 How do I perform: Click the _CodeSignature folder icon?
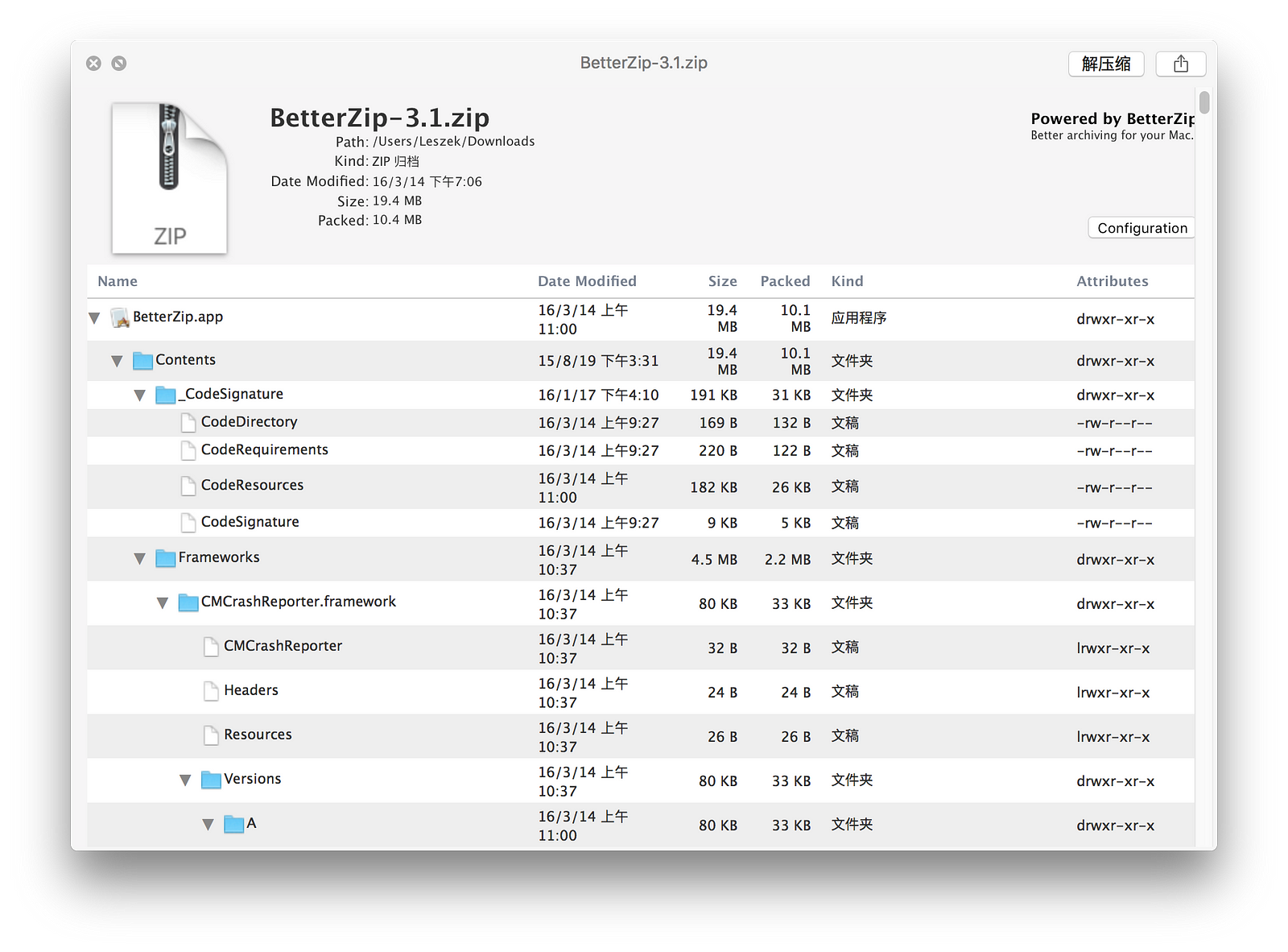point(166,395)
